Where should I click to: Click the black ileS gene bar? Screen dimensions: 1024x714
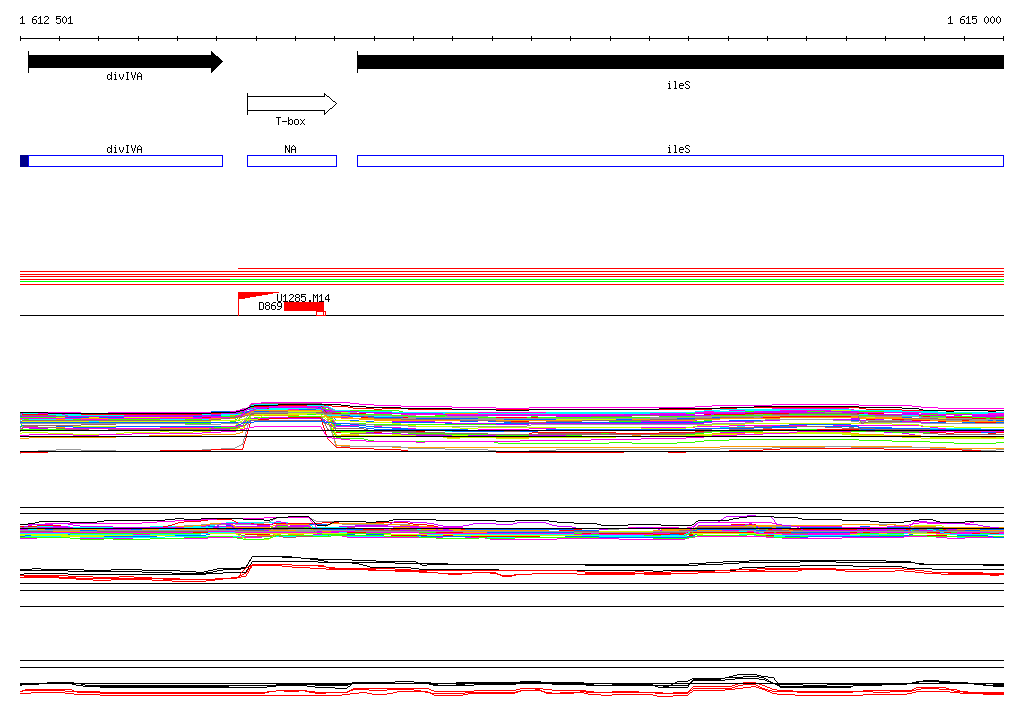680,62
